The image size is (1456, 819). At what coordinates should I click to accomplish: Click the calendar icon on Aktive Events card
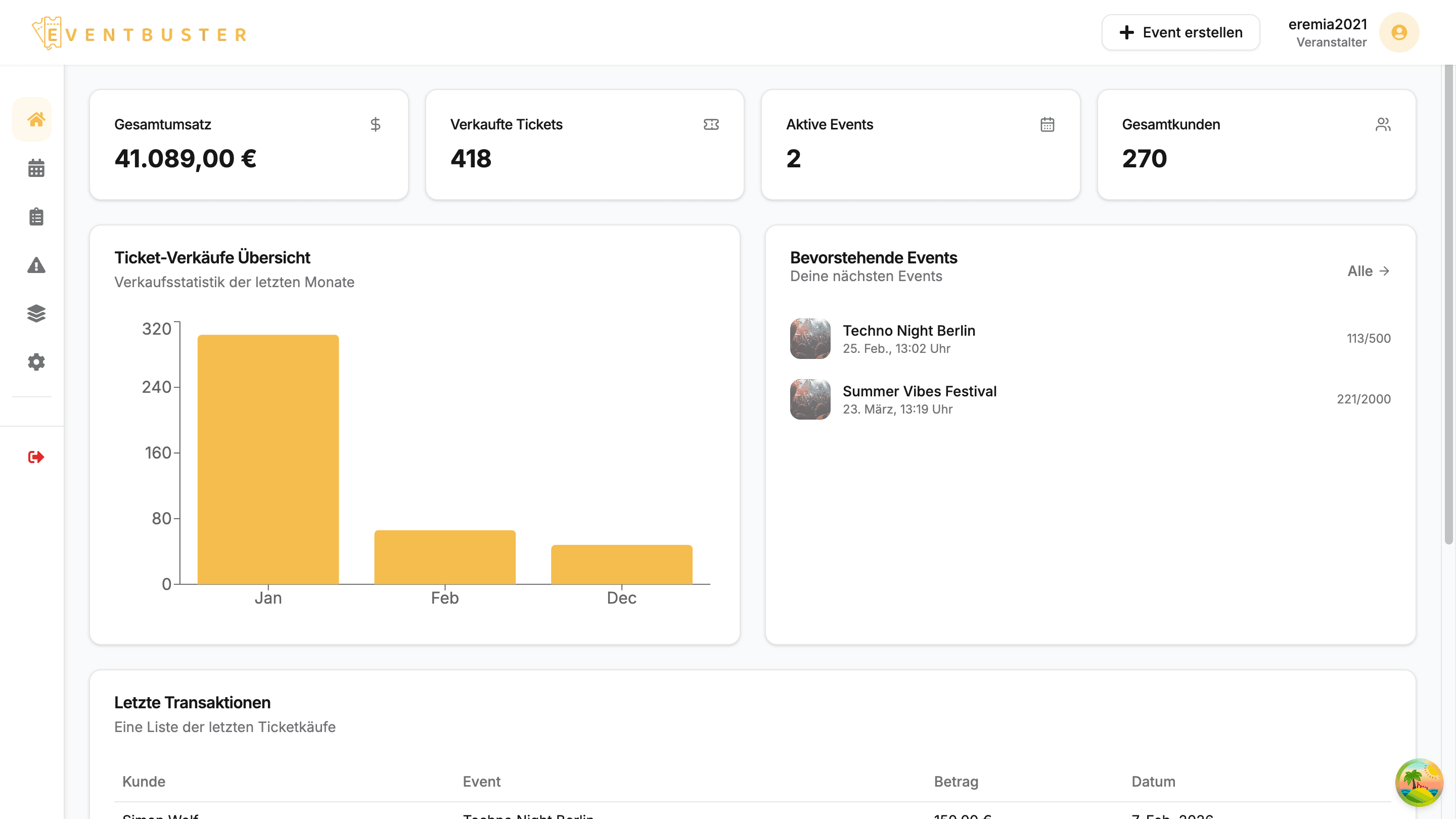click(x=1047, y=124)
